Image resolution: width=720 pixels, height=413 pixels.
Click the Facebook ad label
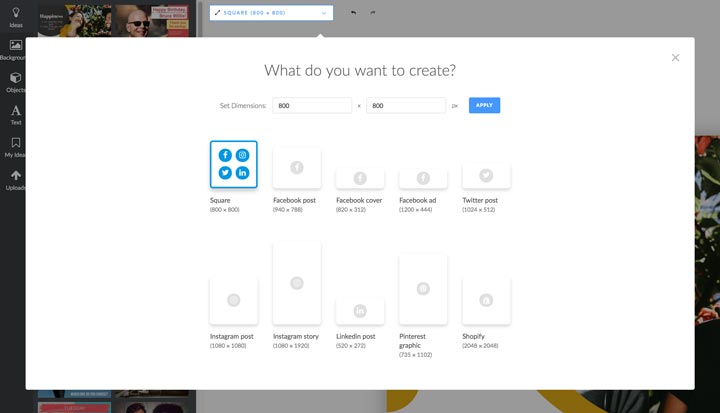pos(418,200)
